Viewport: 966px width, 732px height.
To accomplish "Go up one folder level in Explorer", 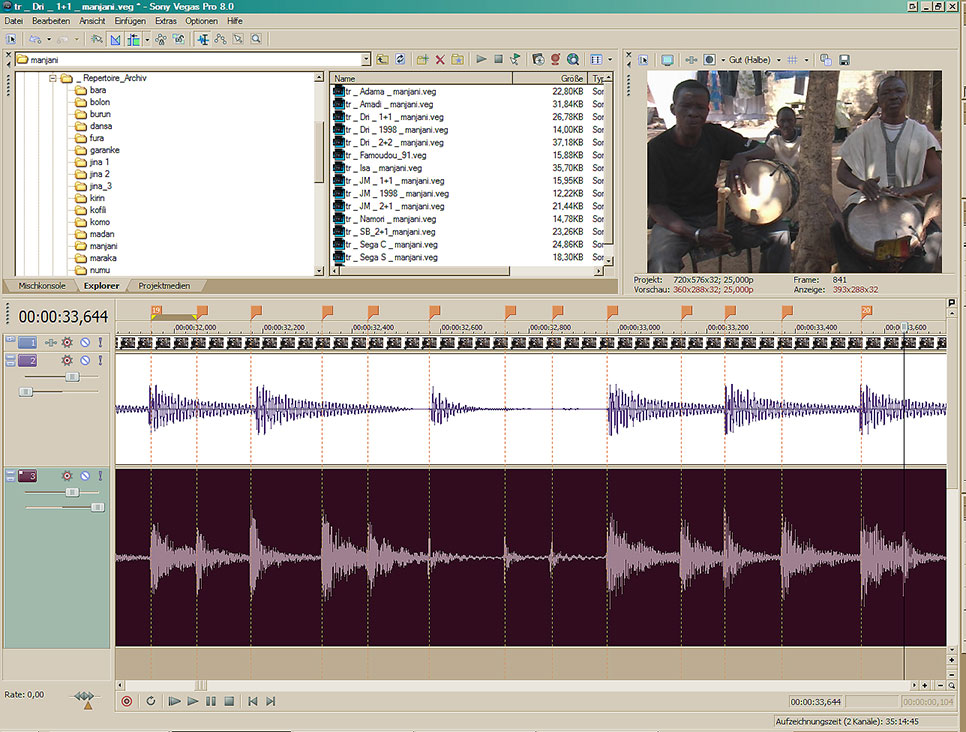I will click(x=383, y=60).
